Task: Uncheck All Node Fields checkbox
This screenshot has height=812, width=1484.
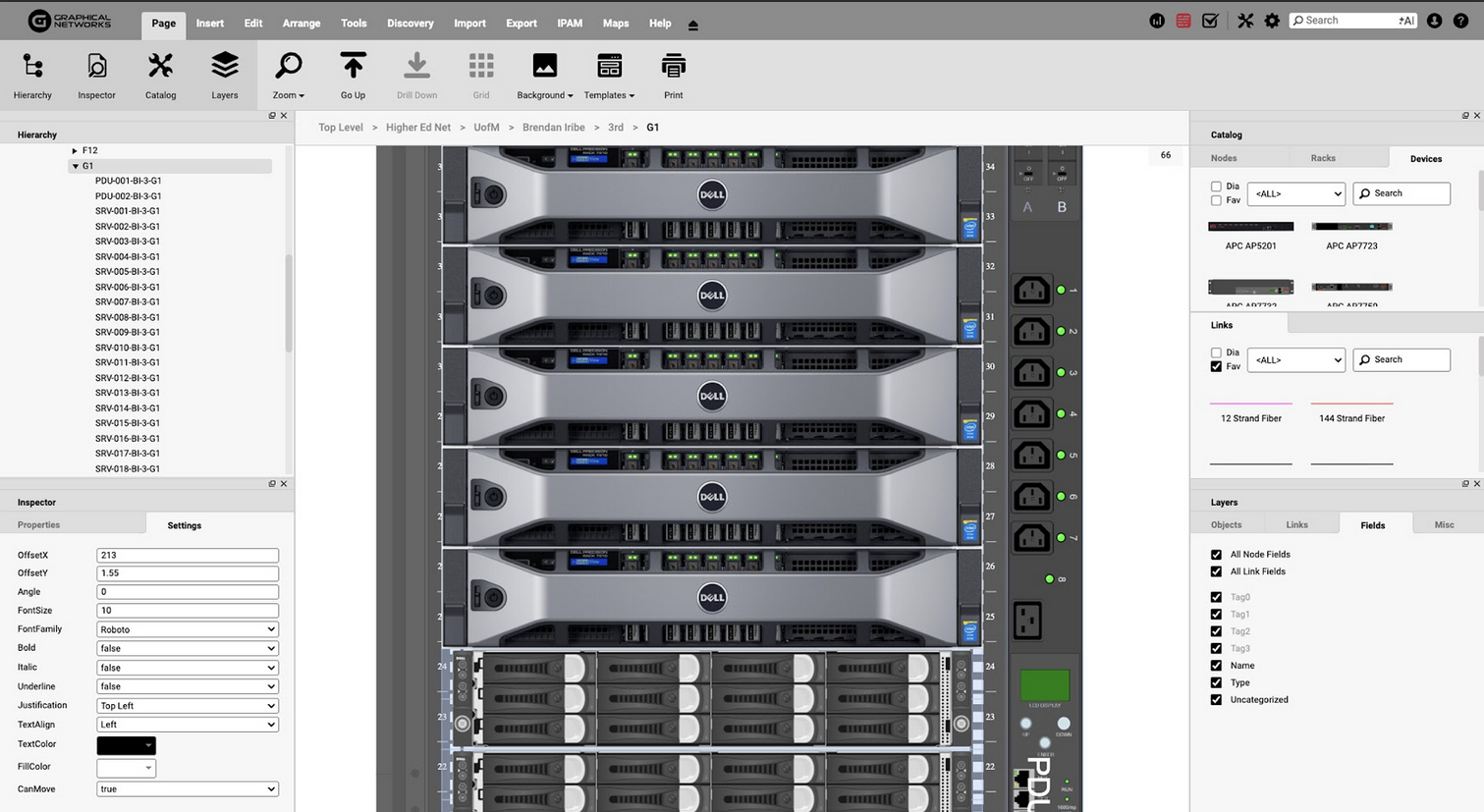Action: pos(1216,555)
